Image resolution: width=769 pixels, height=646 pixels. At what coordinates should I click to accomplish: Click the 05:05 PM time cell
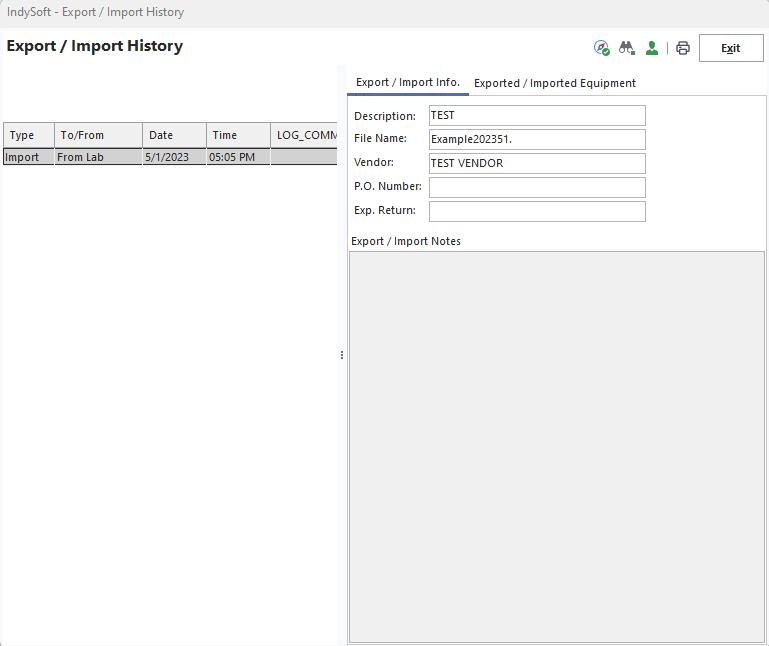[238, 157]
